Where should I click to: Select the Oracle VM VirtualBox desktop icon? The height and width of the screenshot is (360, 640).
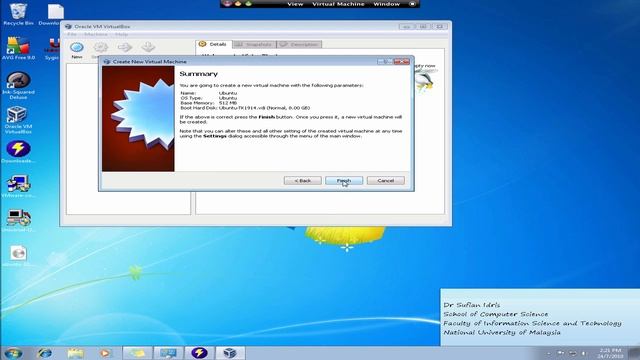[x=18, y=120]
